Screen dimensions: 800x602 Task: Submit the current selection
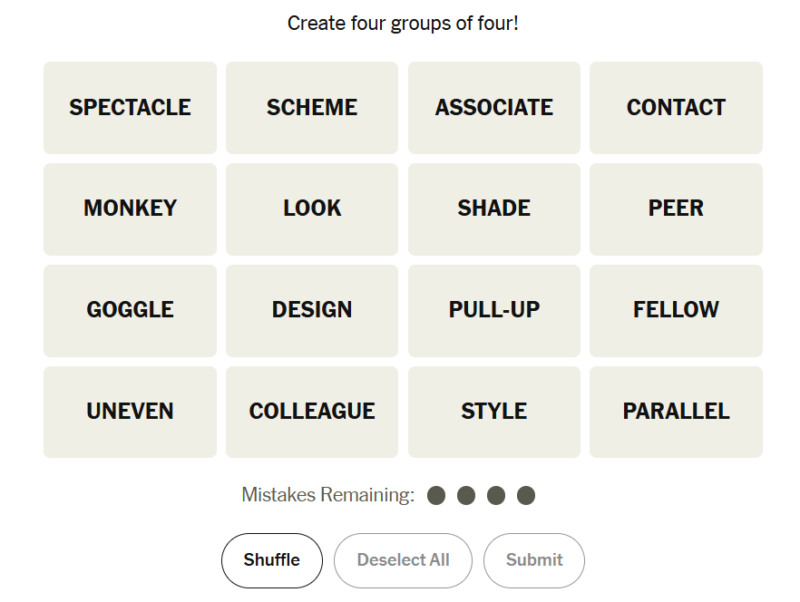tap(534, 560)
